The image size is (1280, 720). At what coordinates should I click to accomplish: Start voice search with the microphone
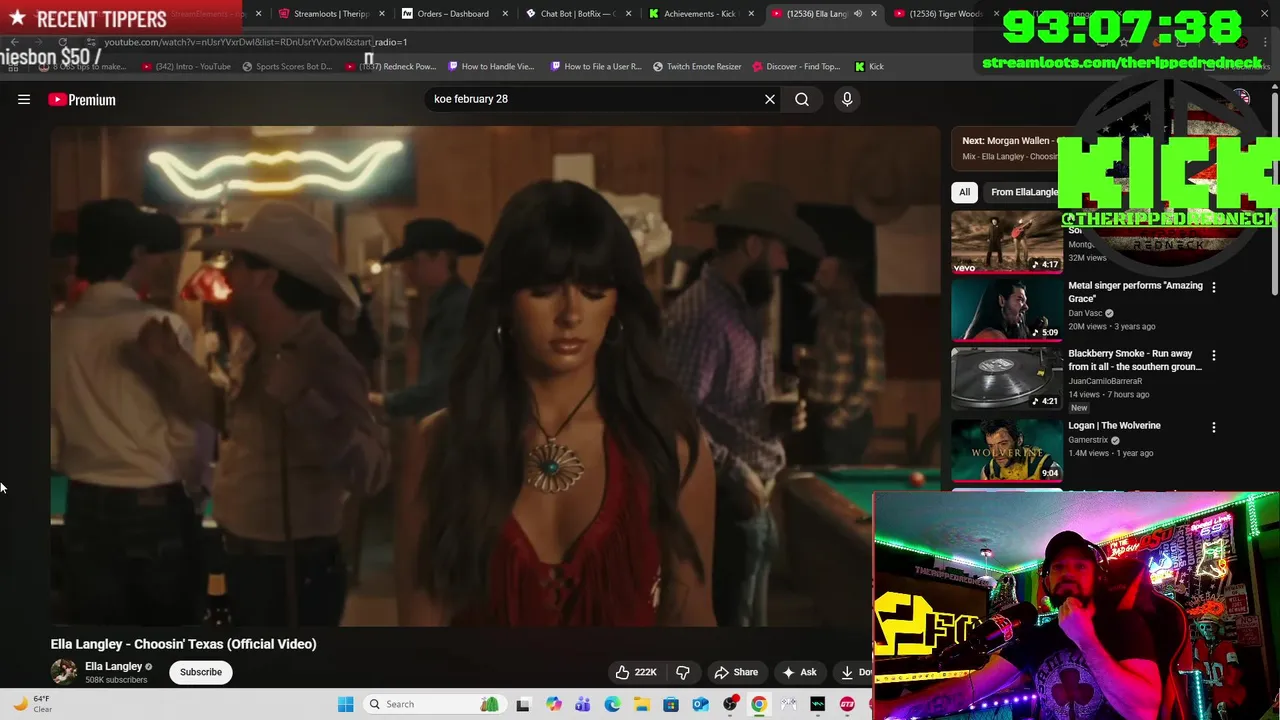tap(847, 99)
